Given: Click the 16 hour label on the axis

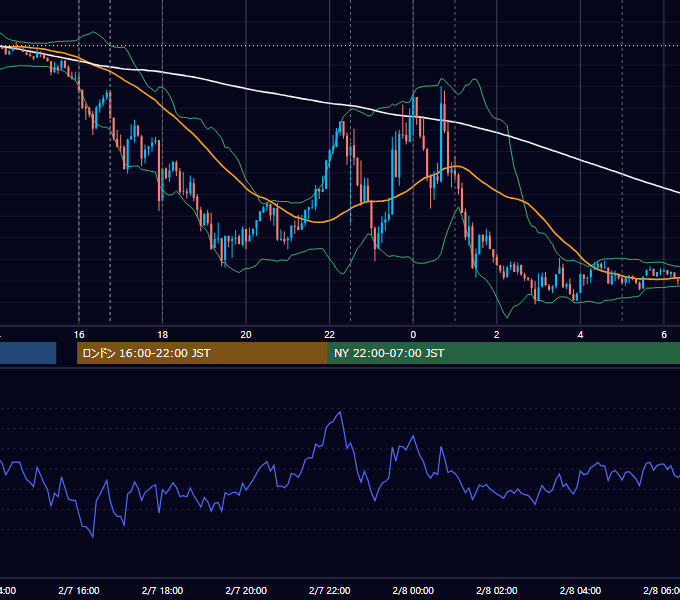Looking at the screenshot, I should point(79,335).
